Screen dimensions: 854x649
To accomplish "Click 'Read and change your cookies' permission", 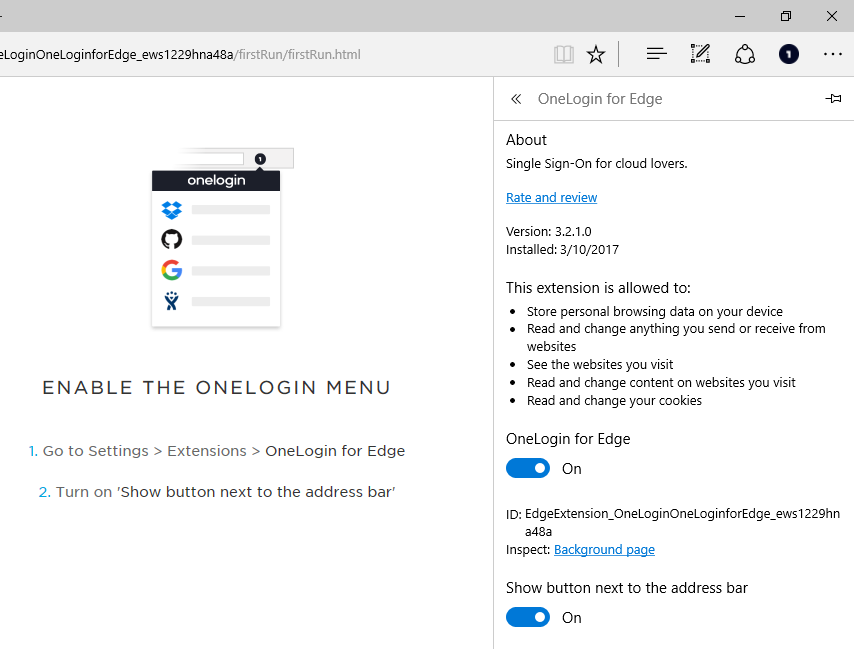I will [614, 401].
